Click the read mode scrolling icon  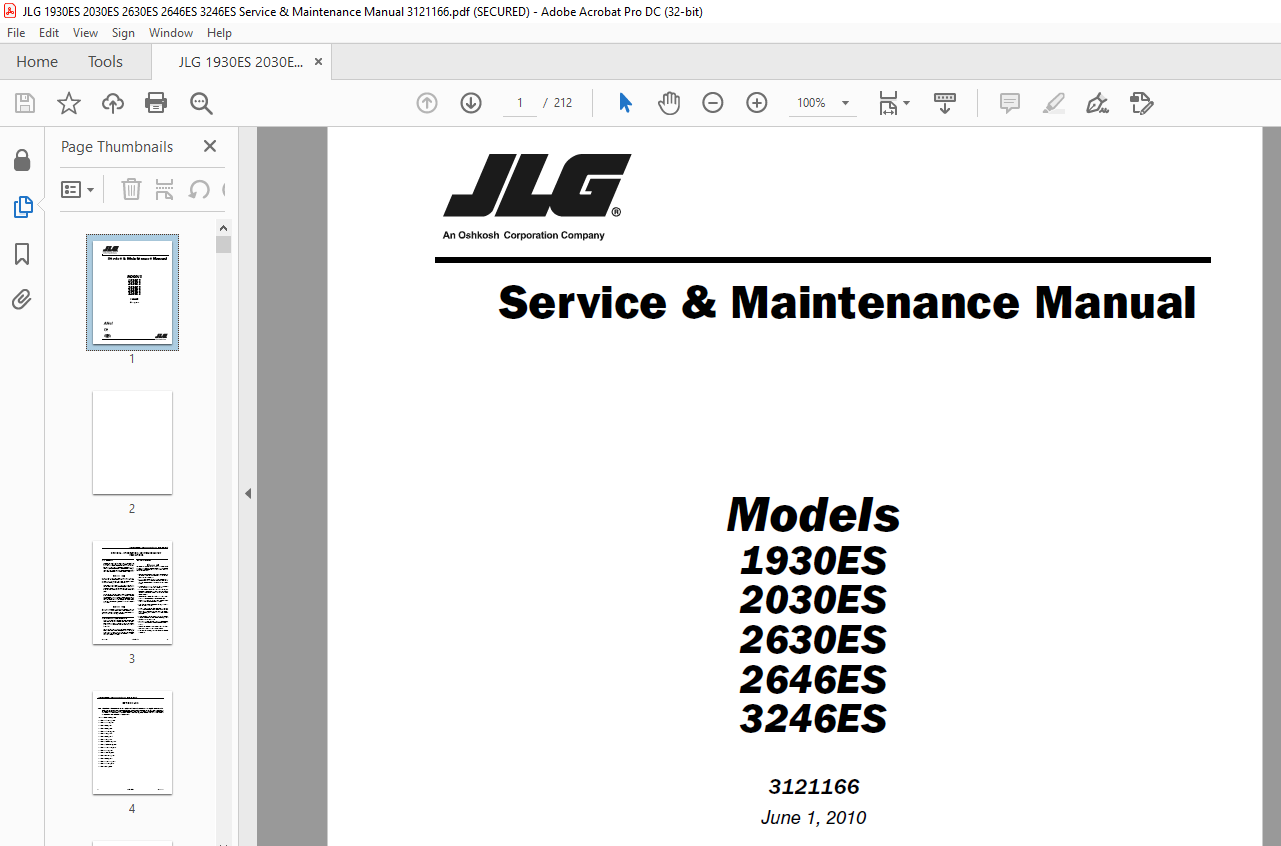[945, 103]
